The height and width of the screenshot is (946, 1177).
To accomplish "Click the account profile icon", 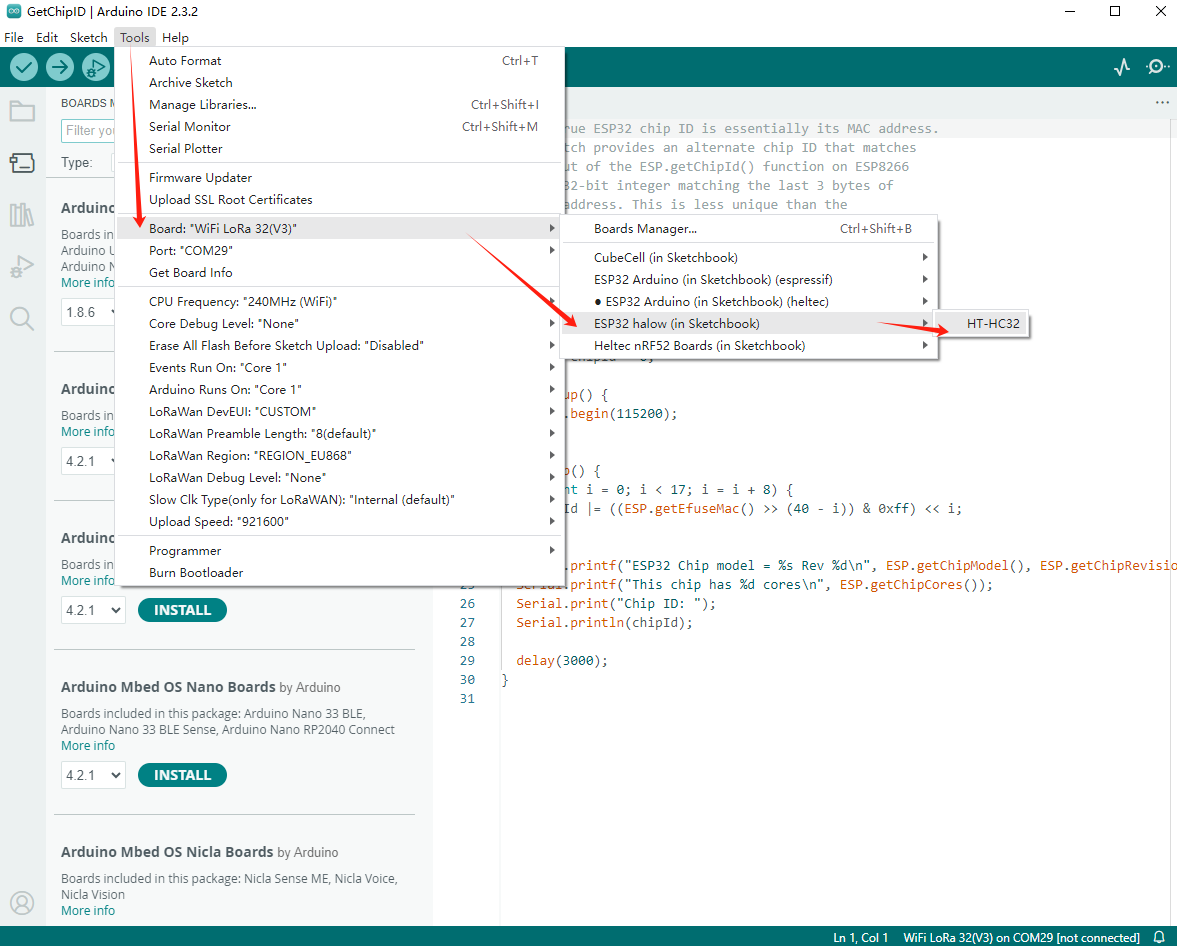I will (22, 903).
